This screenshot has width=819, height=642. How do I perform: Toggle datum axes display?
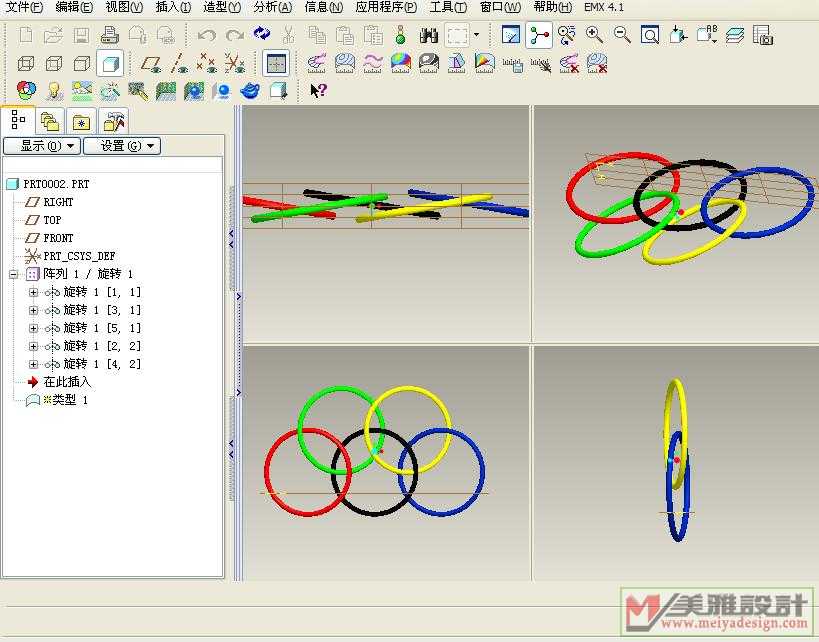[x=179, y=63]
